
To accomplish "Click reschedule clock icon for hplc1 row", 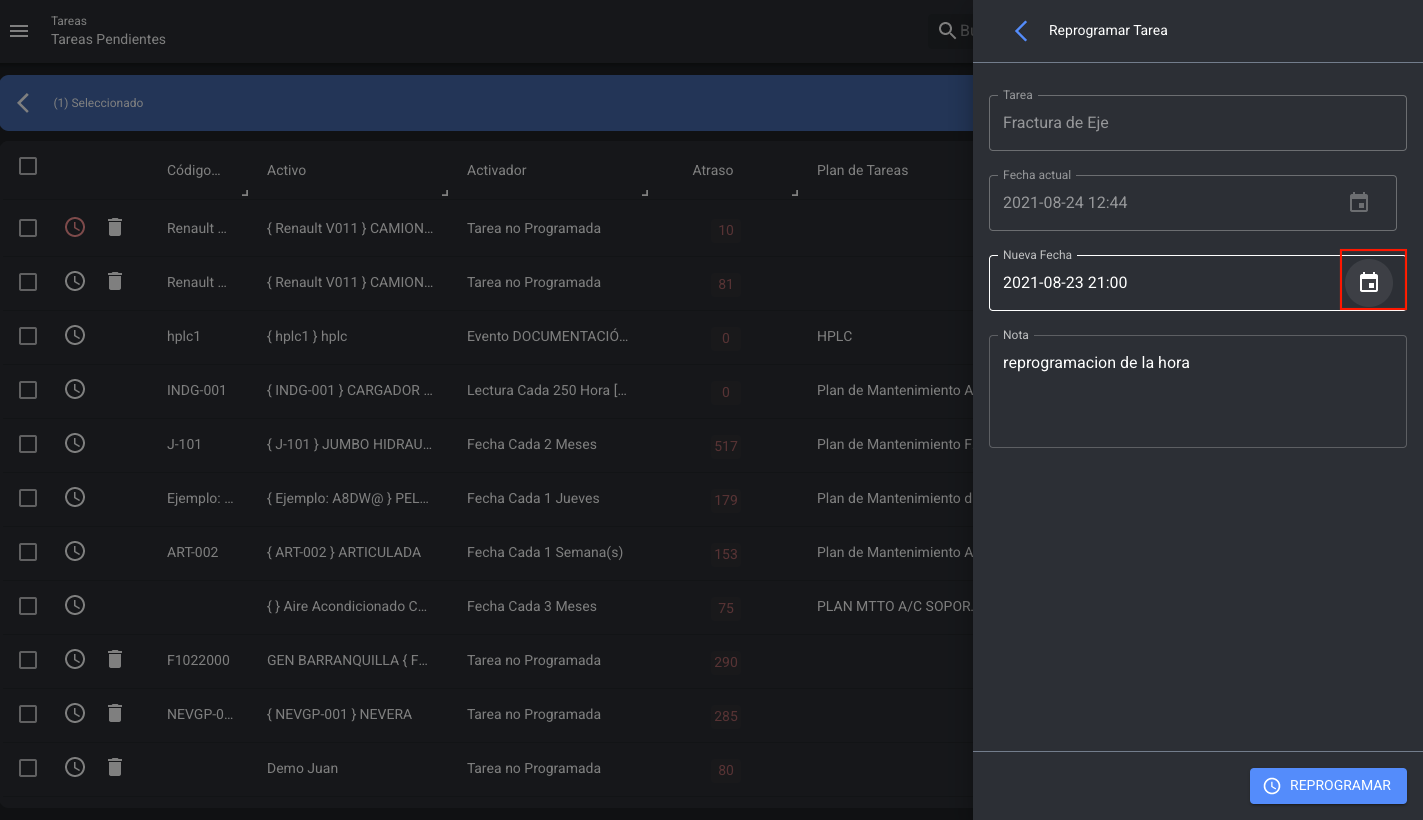I will click(75, 336).
